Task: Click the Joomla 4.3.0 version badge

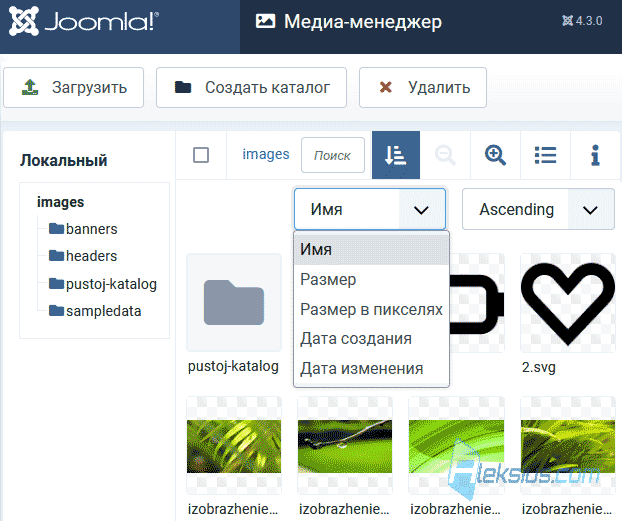Action: click(x=582, y=21)
